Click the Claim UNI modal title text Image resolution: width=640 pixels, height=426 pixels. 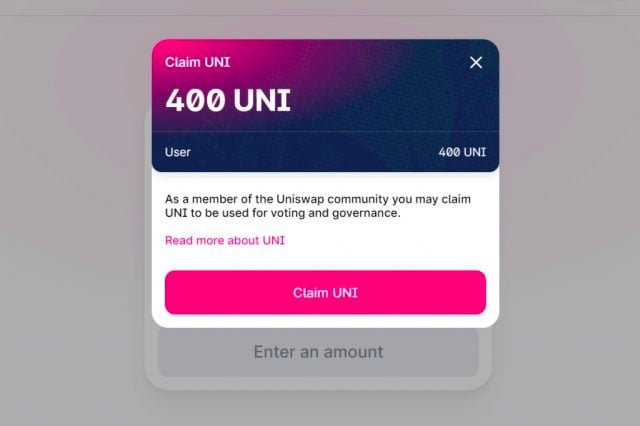[198, 62]
